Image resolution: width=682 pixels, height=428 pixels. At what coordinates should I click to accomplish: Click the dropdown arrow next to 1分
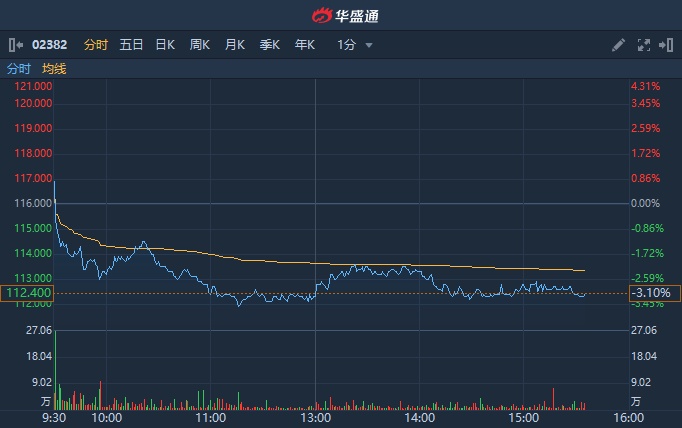(x=369, y=45)
